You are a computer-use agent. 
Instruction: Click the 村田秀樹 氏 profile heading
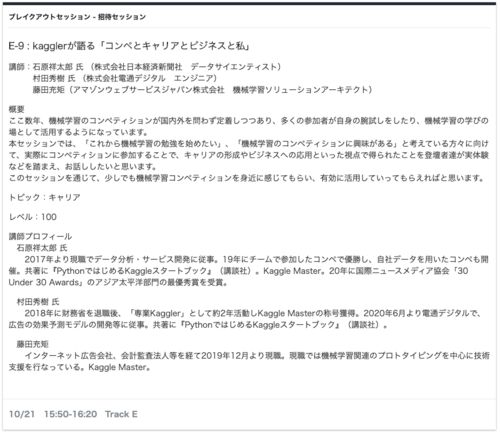click(38, 302)
